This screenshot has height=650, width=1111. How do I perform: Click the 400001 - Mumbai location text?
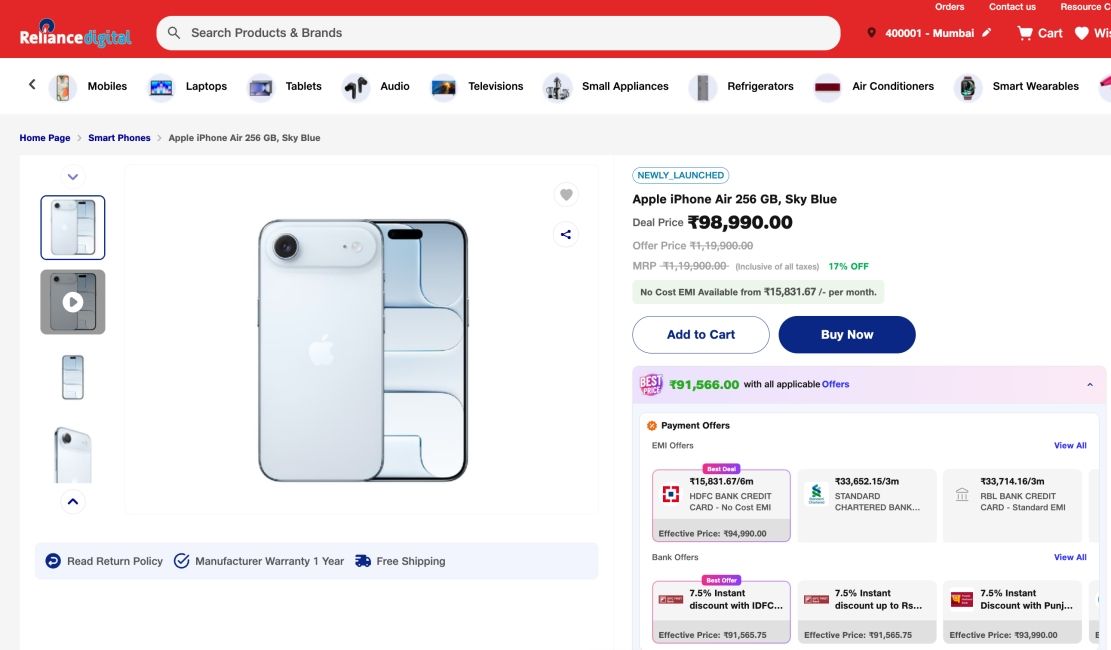point(929,33)
